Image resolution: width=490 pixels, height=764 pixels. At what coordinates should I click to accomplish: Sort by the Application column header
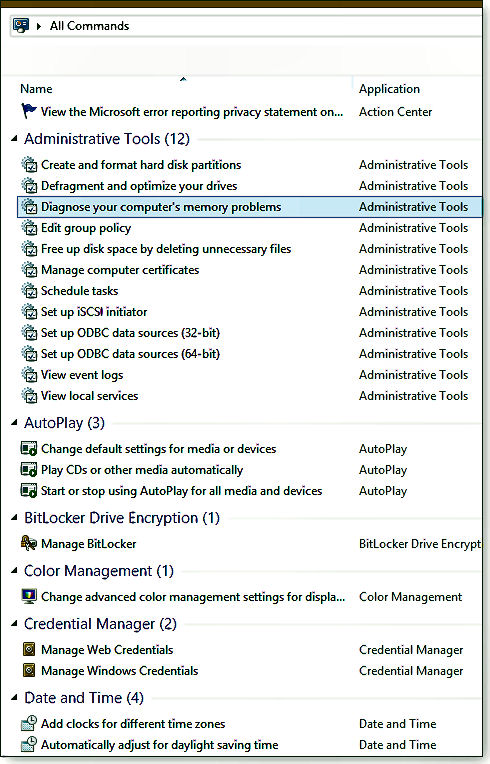click(389, 89)
